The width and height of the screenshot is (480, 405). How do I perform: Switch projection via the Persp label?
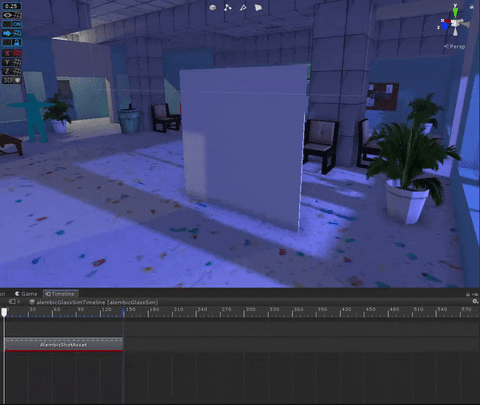[x=455, y=47]
